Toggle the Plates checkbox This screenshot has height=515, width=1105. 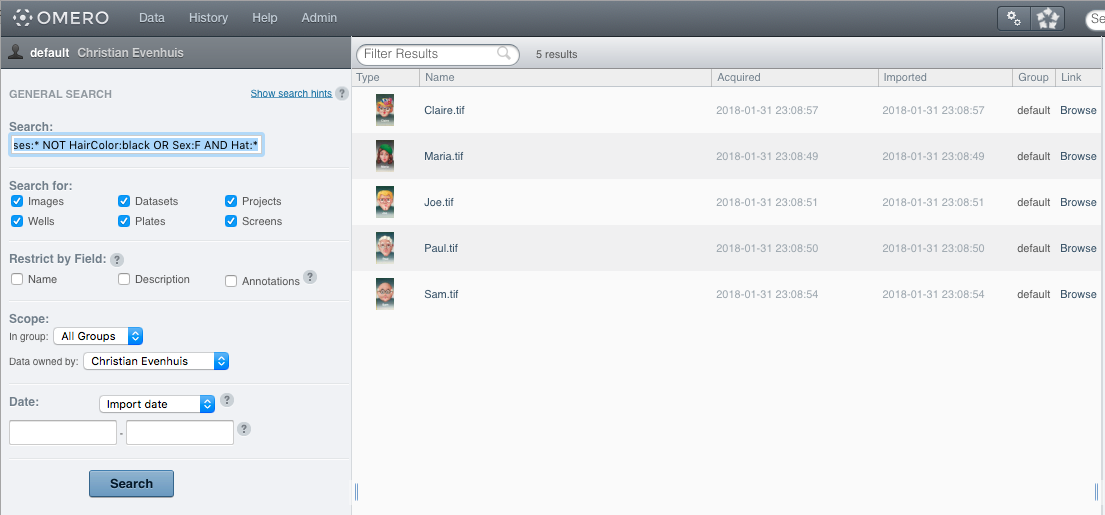coord(124,221)
